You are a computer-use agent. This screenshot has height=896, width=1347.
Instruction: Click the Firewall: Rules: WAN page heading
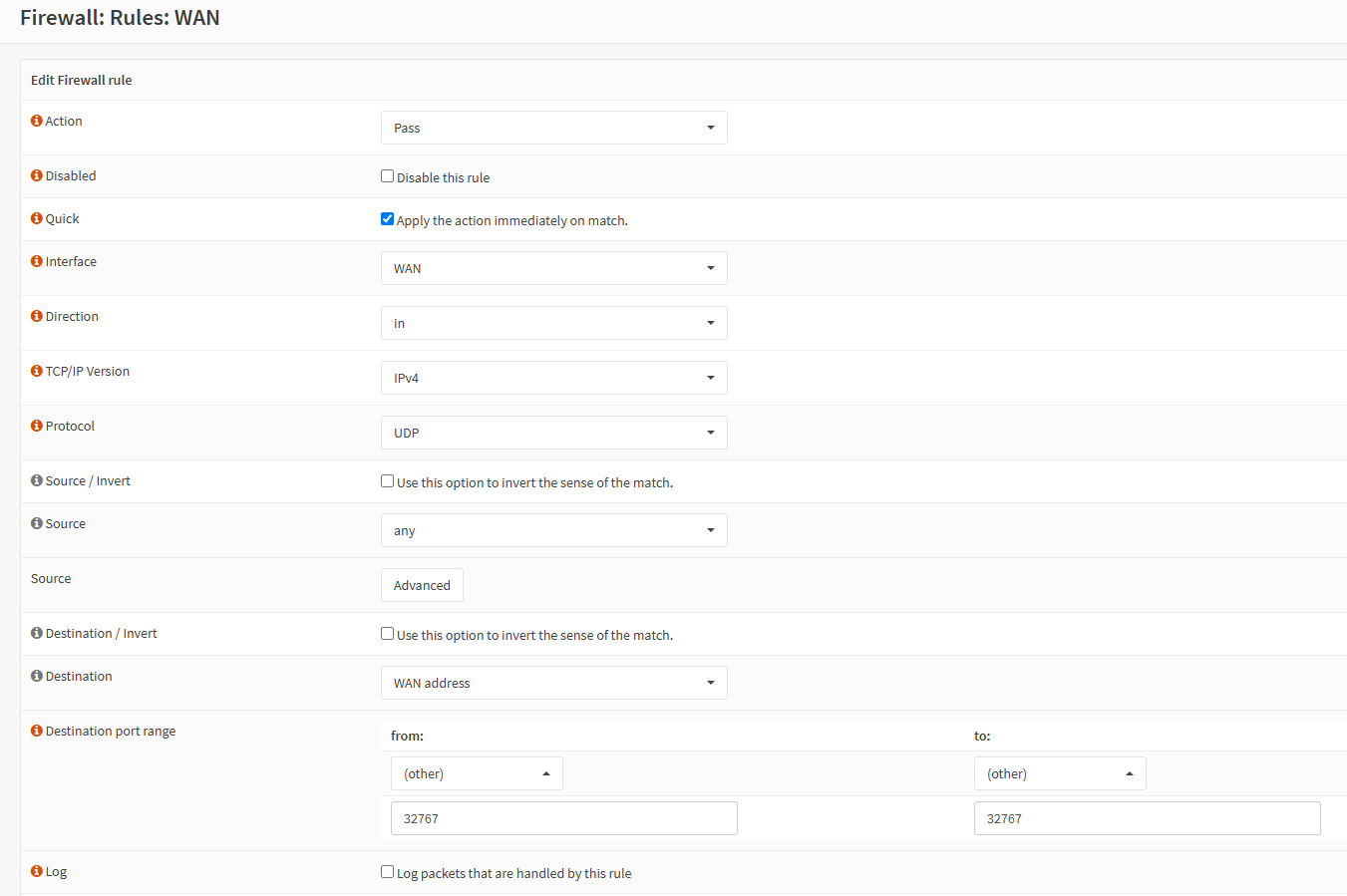[x=120, y=17]
